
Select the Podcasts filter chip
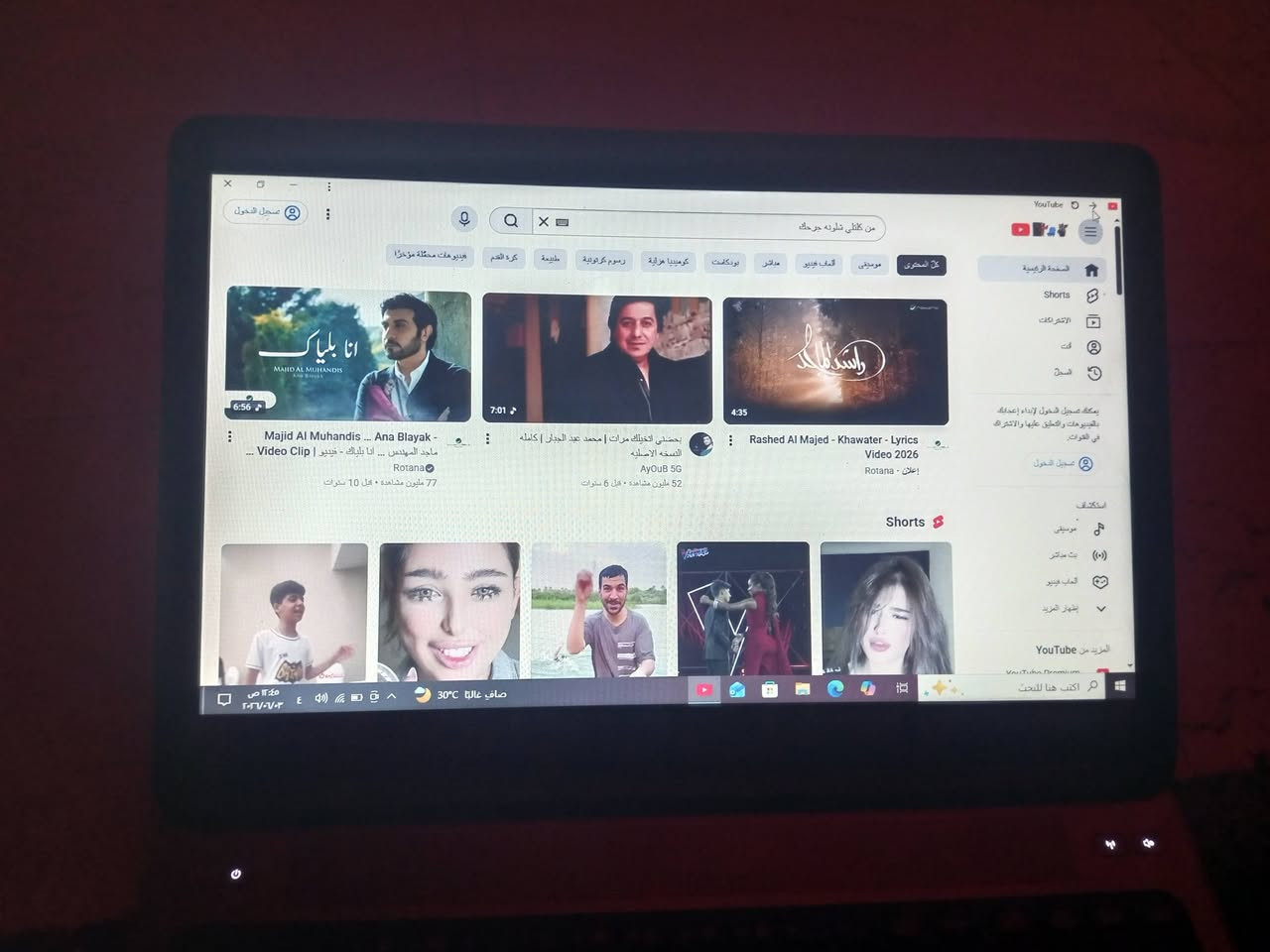pos(724,263)
